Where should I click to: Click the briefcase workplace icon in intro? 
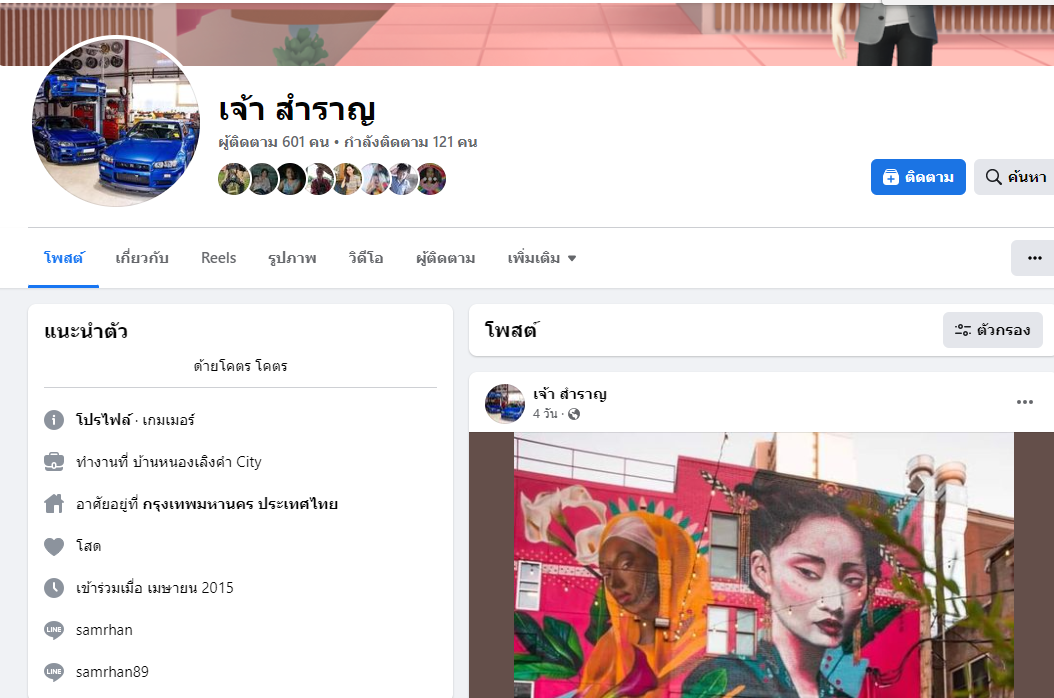point(54,462)
